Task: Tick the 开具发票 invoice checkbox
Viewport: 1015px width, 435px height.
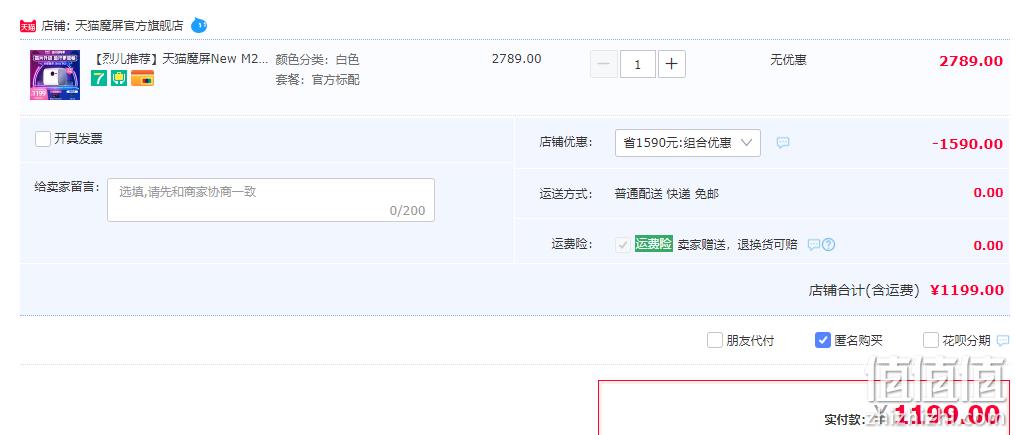Action: point(43,139)
